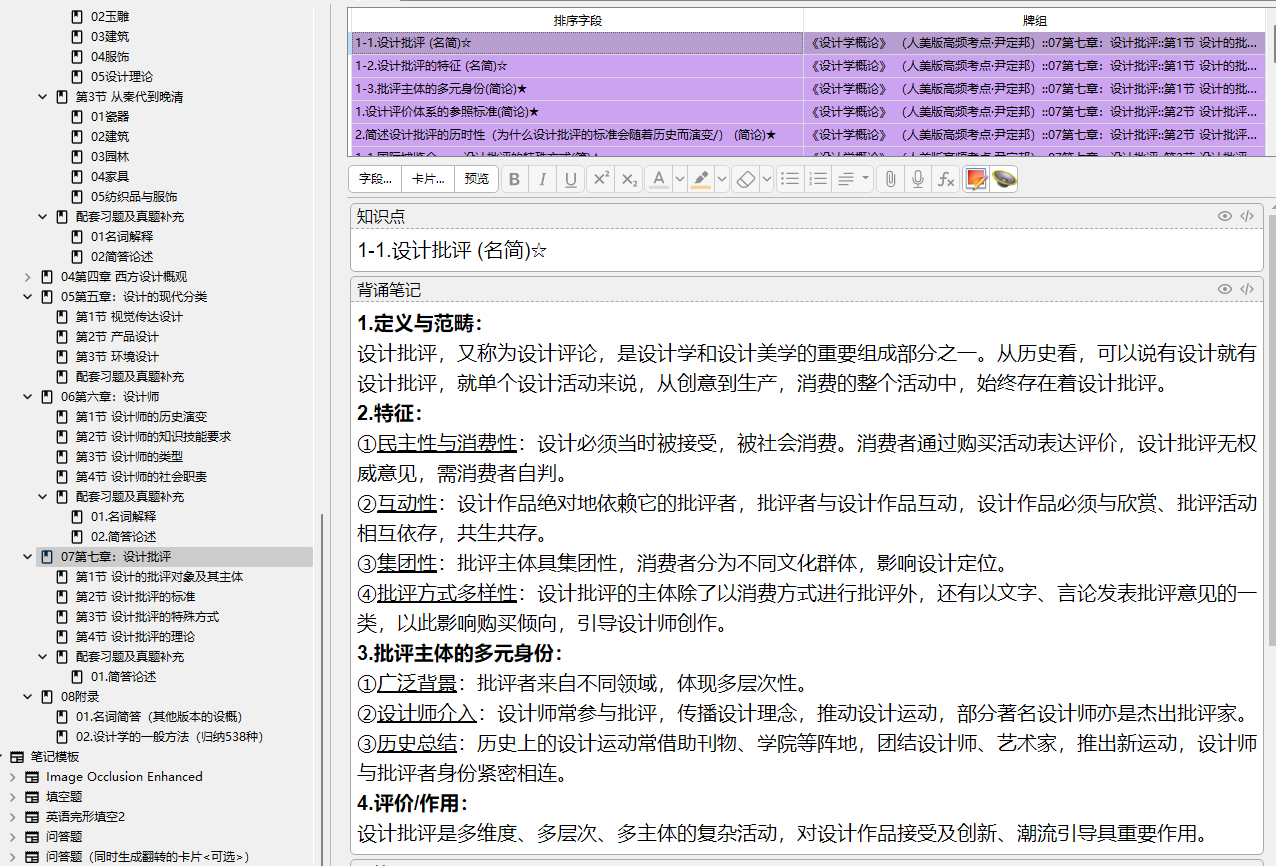Apply italic formatting from the editor toolbar
This screenshot has width=1276, height=866.
[543, 179]
